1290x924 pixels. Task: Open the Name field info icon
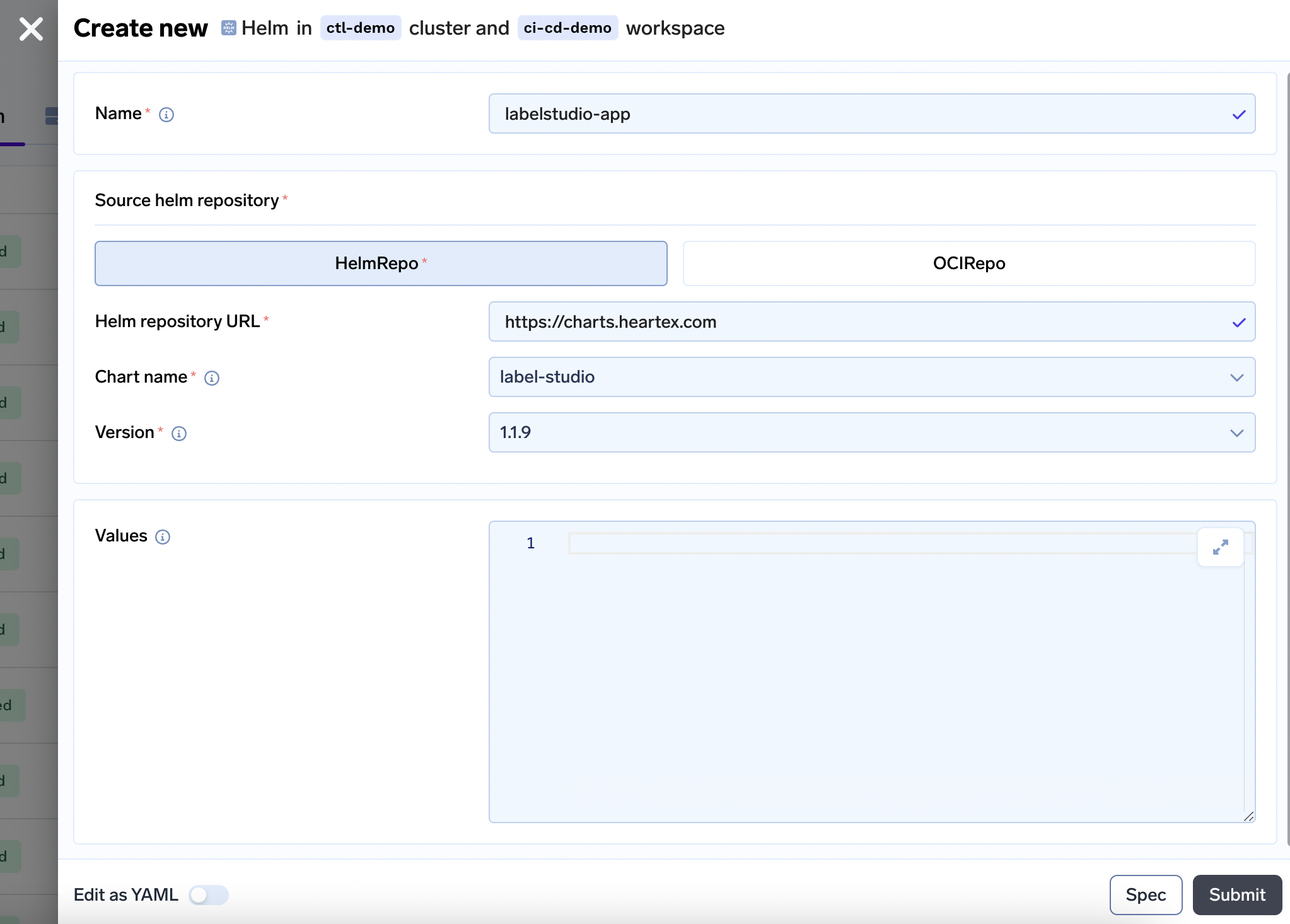(166, 115)
